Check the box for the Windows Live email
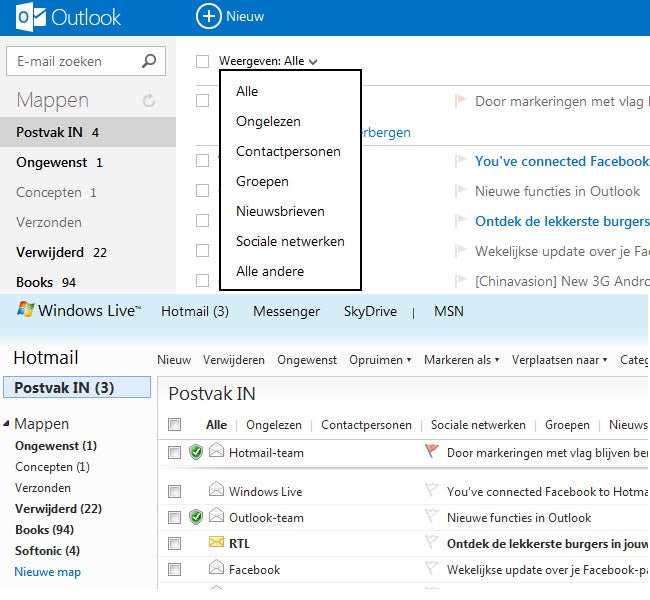Viewport: 650px width, 600px height. (175, 491)
